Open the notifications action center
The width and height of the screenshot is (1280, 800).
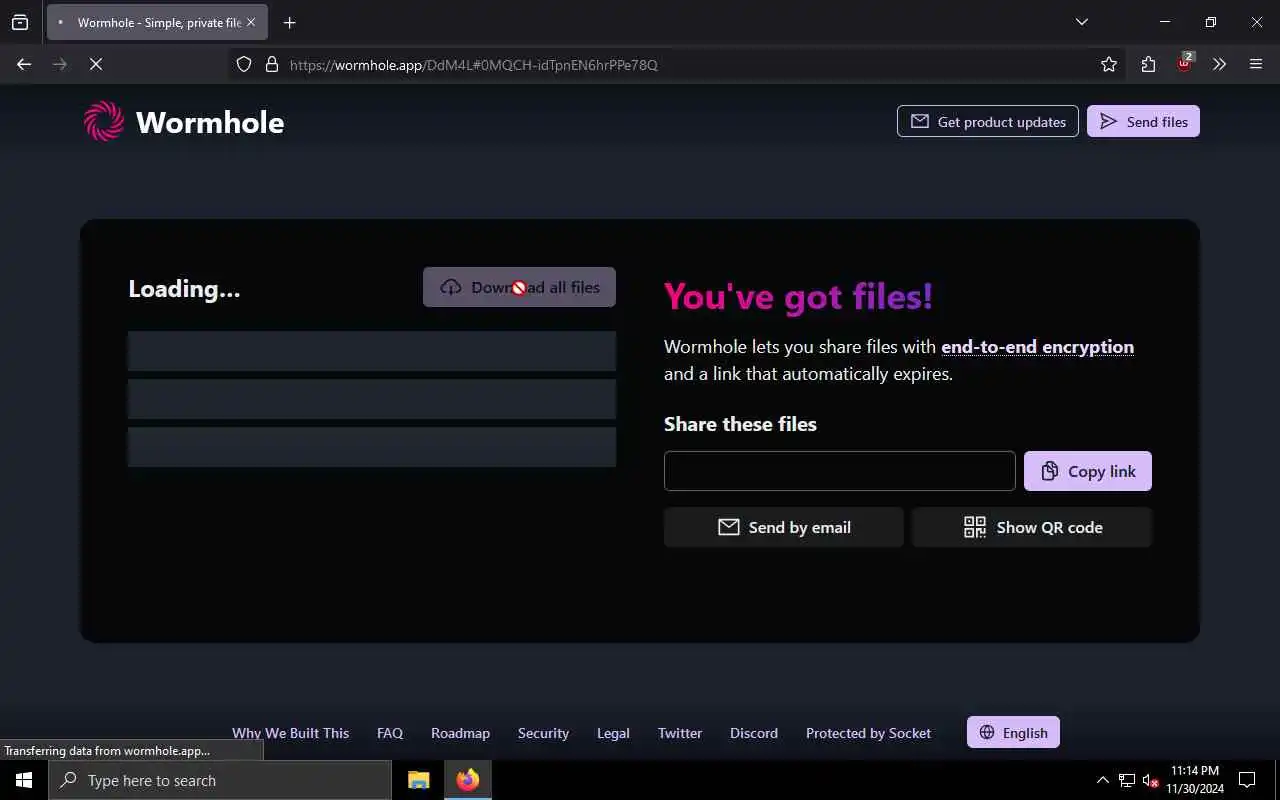tap(1247, 780)
